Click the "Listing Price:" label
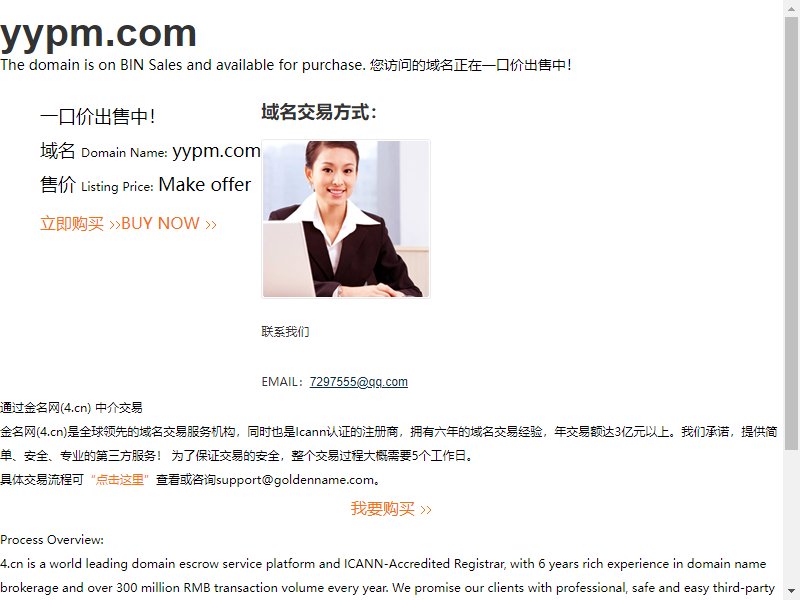This screenshot has height=600, width=800. 117,187
